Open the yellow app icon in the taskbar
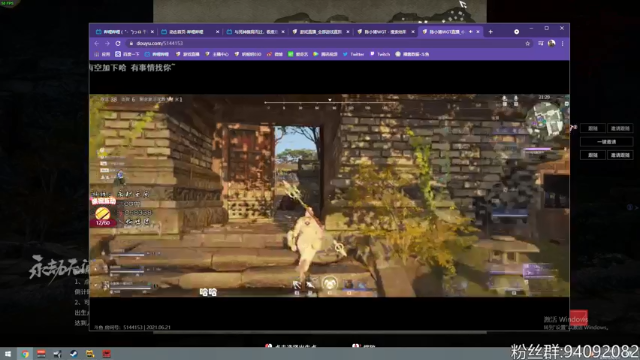 (90, 354)
